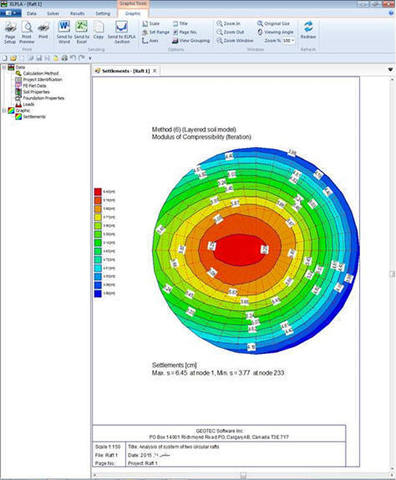Send the graphic to Word
The image size is (396, 480).
point(64,33)
